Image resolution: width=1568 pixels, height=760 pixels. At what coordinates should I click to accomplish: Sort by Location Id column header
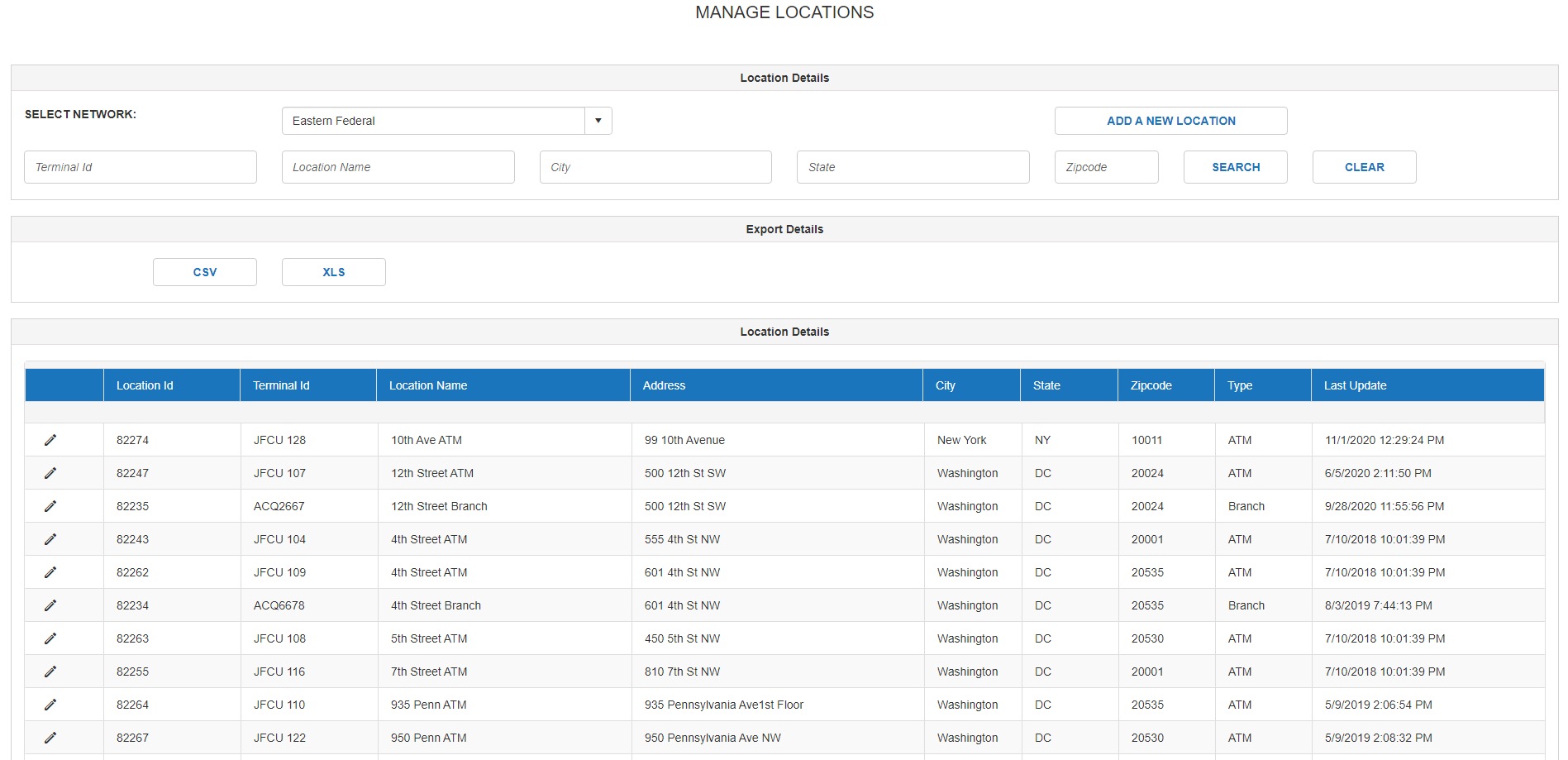pyautogui.click(x=172, y=385)
